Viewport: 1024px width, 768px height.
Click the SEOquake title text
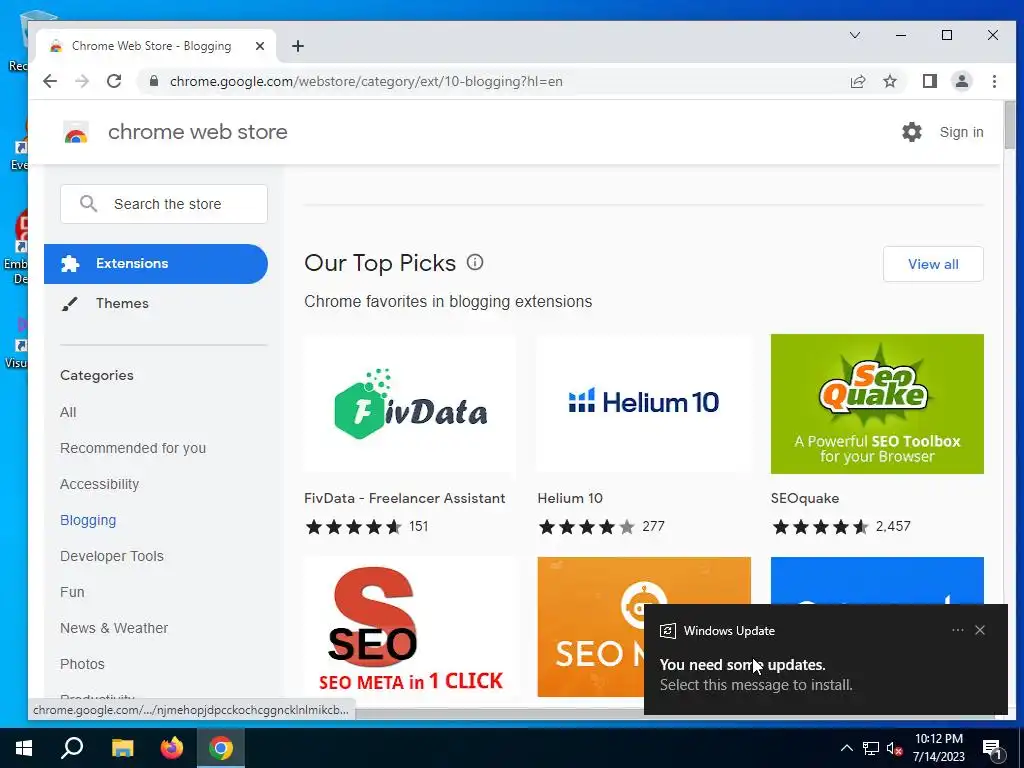(x=805, y=498)
